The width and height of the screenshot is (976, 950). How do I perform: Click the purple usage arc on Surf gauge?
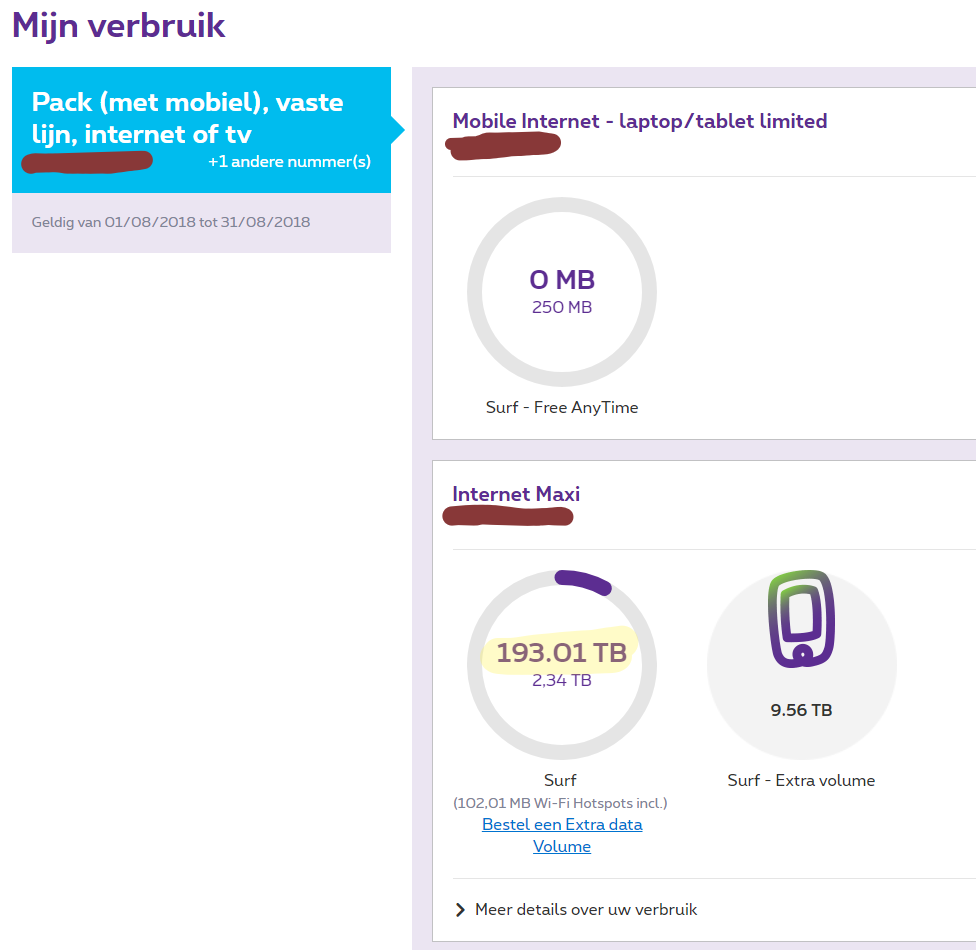pos(583,582)
